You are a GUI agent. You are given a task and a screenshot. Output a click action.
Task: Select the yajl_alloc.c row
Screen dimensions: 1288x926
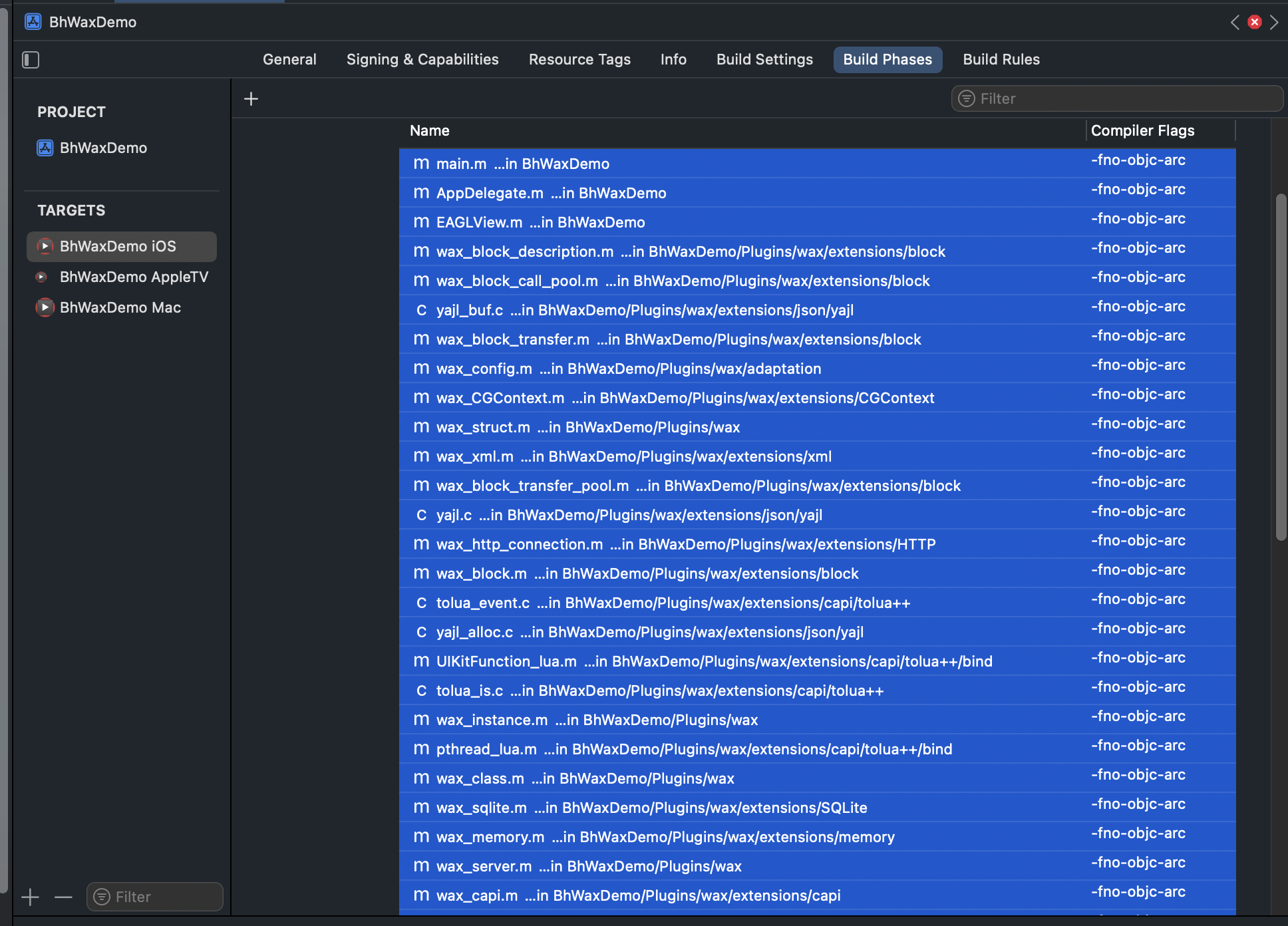817,632
